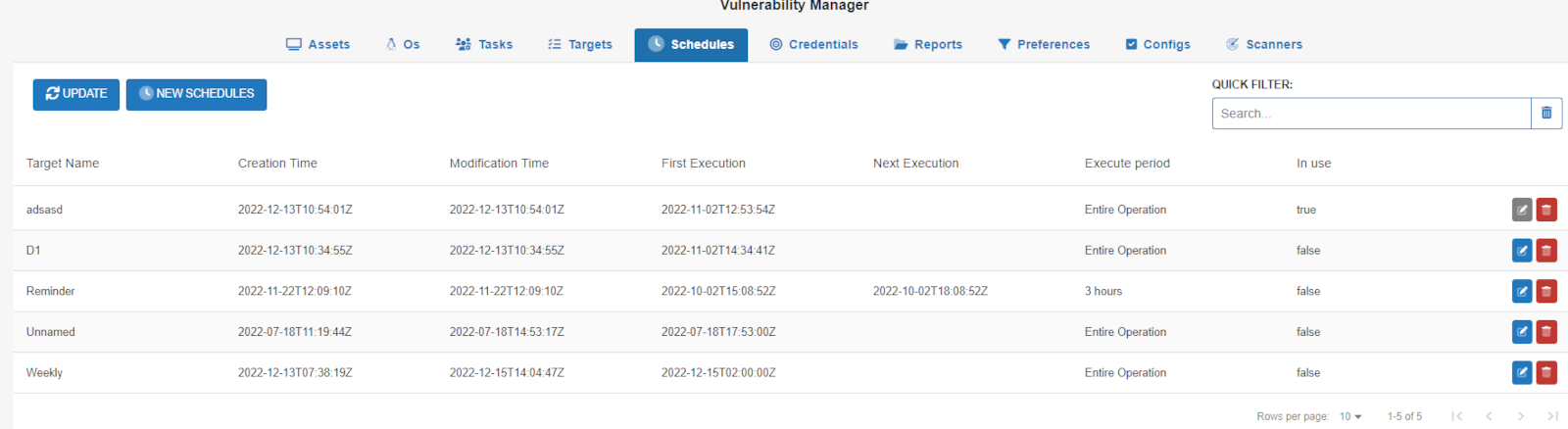Screen dimensions: 1568x429
Task: Jump to last page arrow
Action: point(1551,416)
